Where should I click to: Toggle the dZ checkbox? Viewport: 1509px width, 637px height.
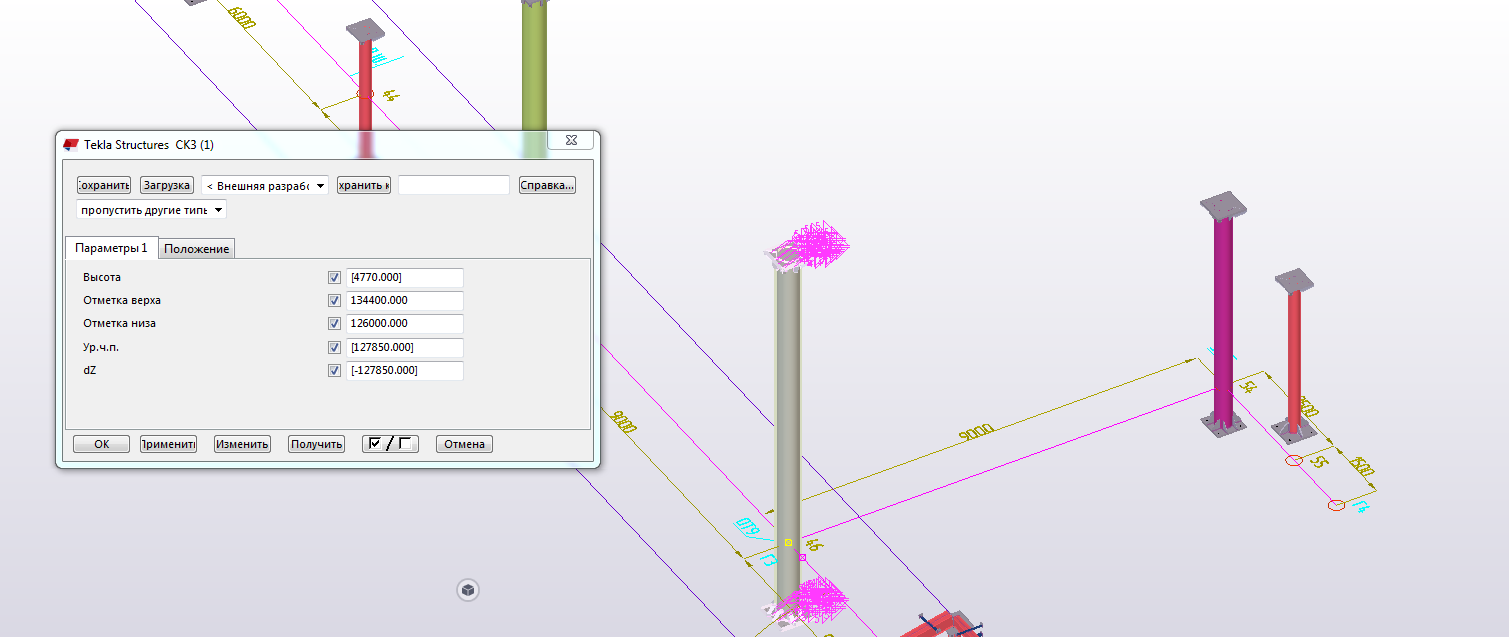point(334,370)
